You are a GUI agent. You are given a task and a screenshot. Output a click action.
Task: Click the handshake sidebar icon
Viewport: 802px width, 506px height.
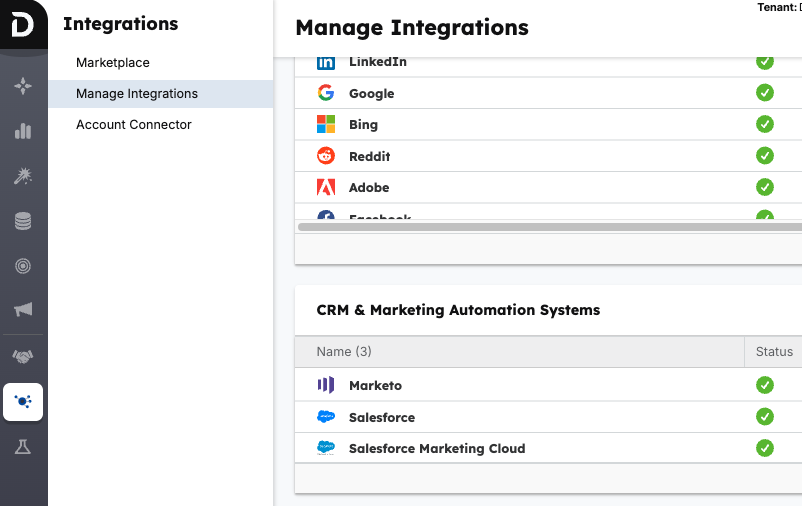point(23,357)
